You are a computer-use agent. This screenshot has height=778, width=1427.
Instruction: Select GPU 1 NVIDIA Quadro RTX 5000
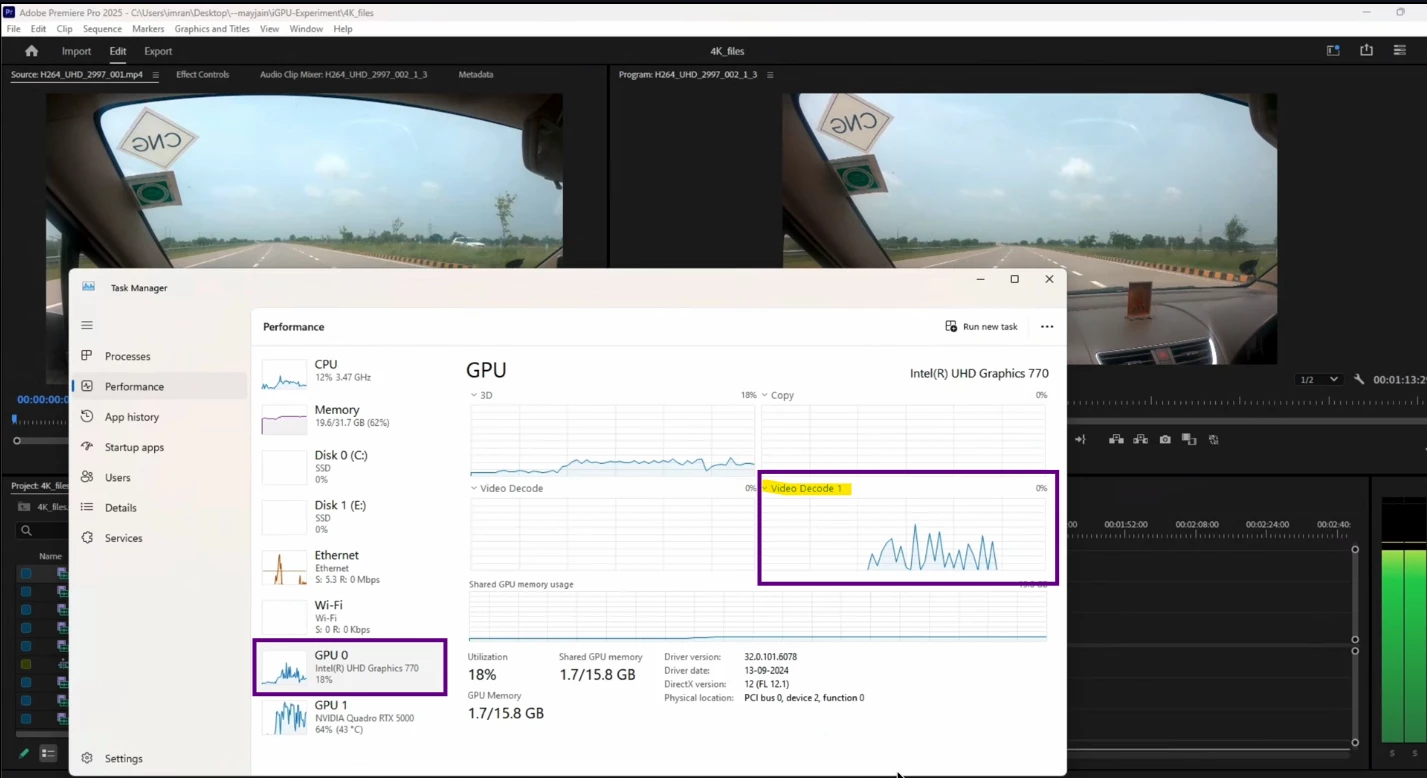[349, 717]
